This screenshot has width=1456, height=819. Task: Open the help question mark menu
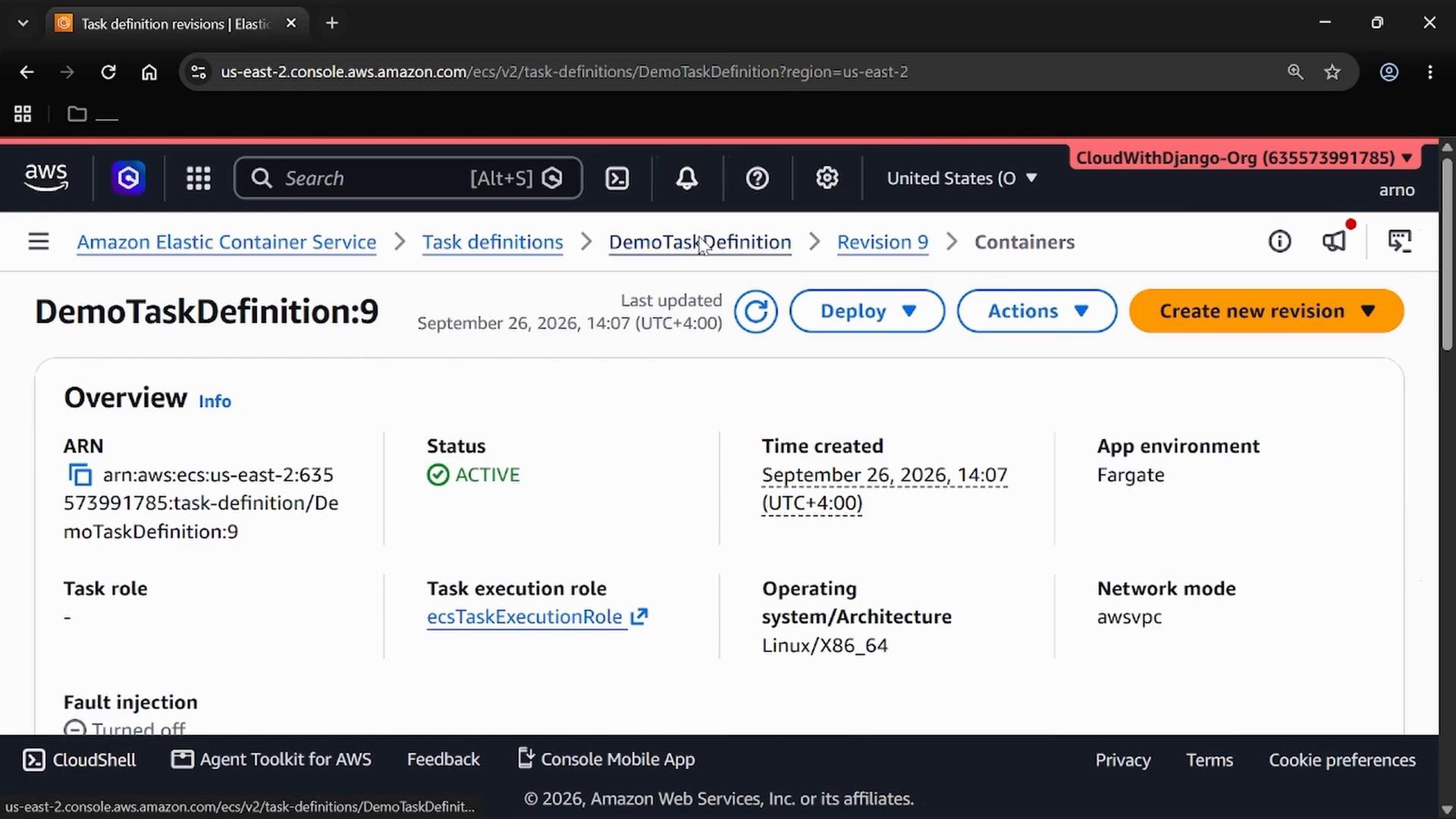click(757, 178)
